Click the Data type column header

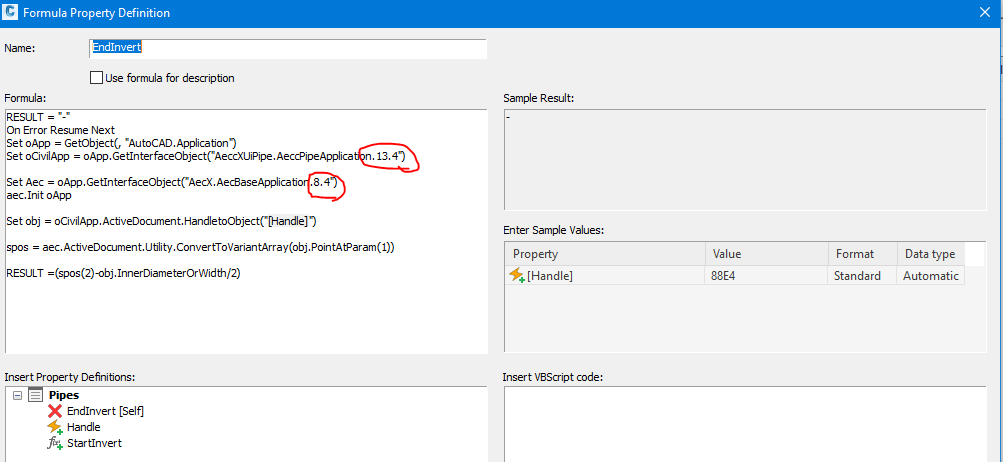click(930, 254)
